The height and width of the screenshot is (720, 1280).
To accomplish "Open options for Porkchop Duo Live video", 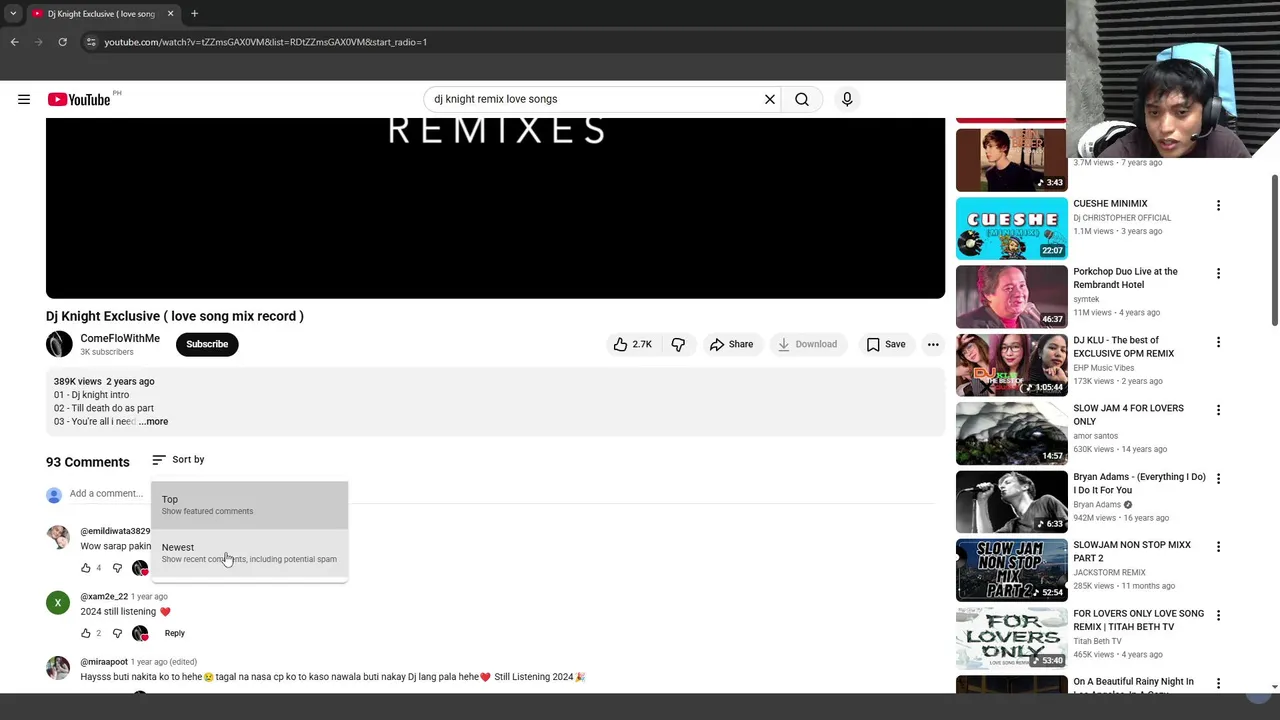I will pos(1218,273).
